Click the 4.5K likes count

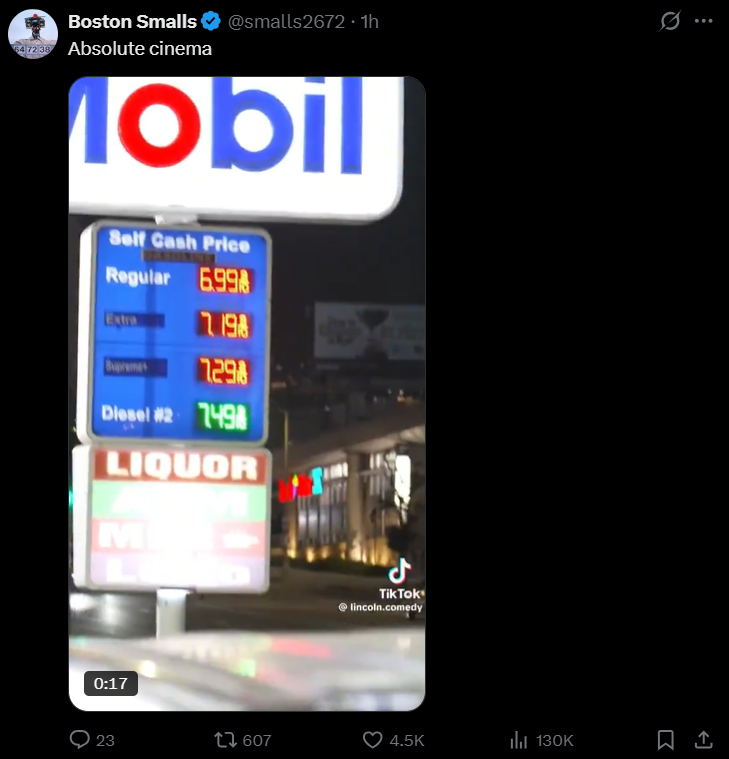click(407, 740)
